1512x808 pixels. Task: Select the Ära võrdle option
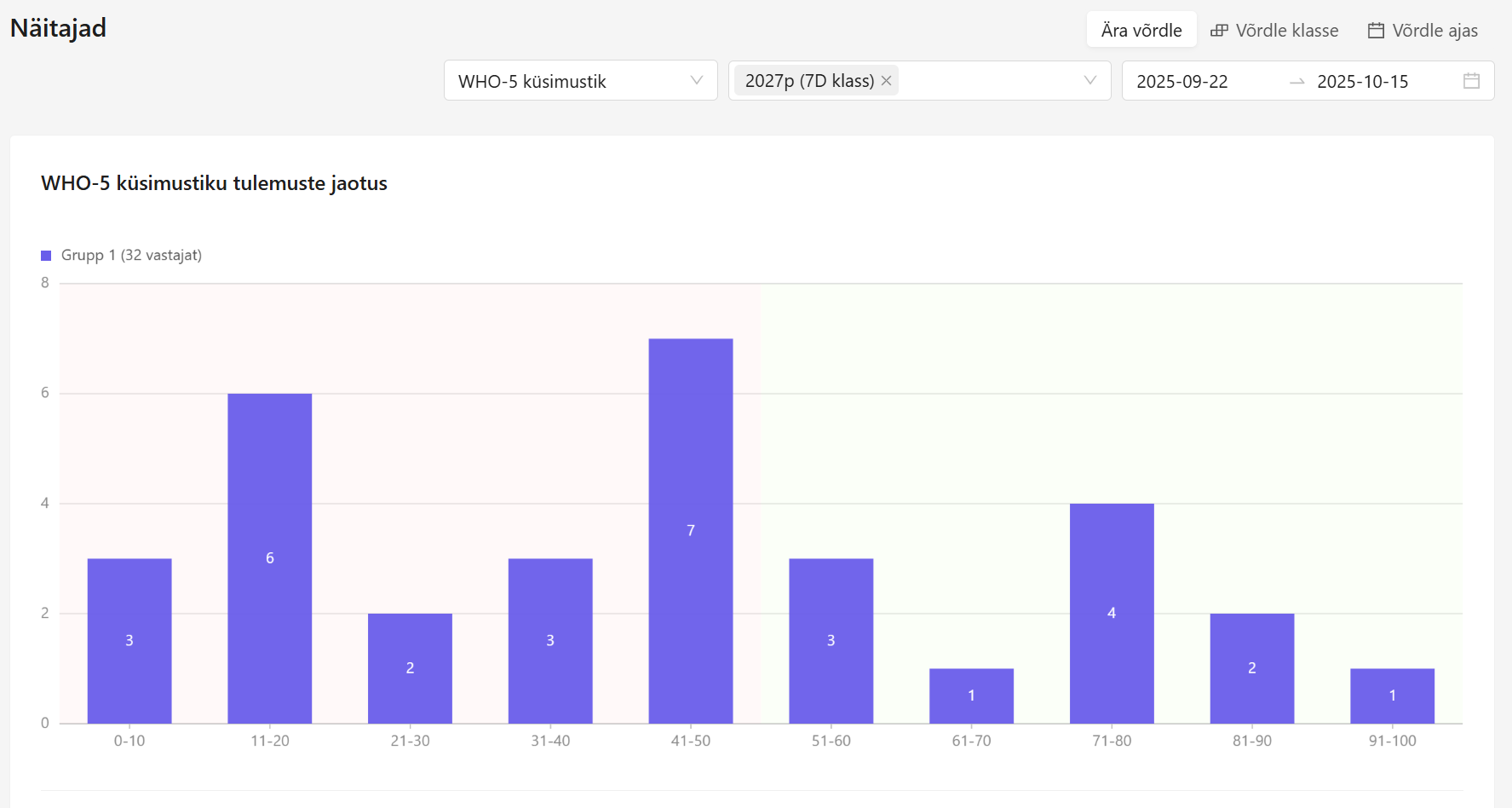tap(1141, 31)
